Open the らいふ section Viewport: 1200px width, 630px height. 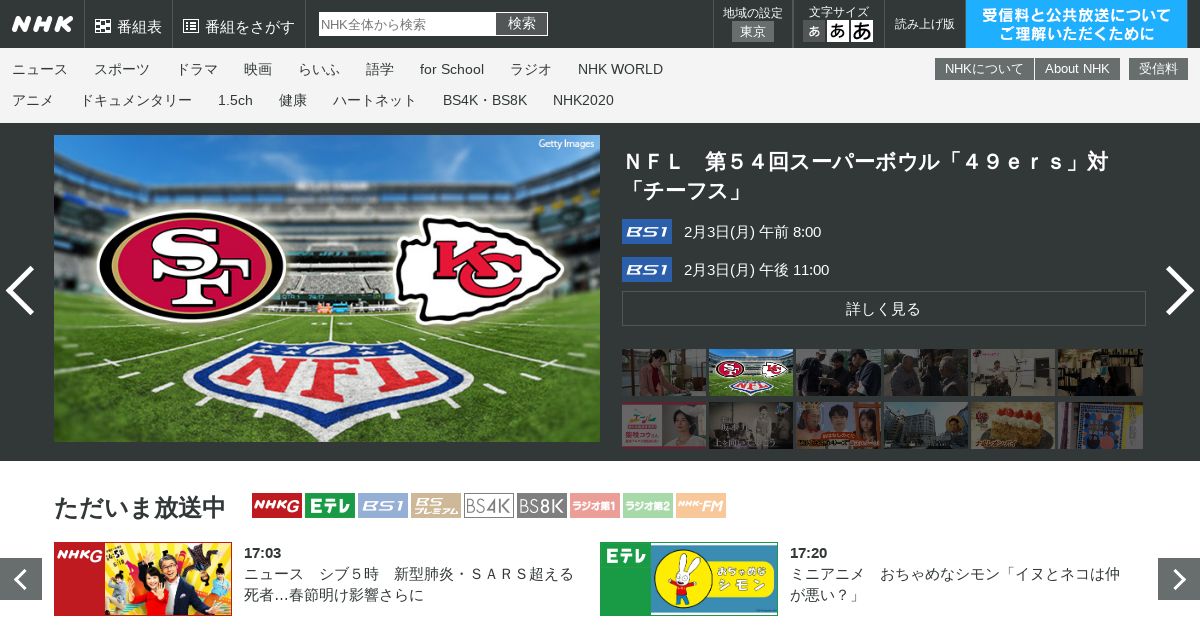pyautogui.click(x=319, y=69)
